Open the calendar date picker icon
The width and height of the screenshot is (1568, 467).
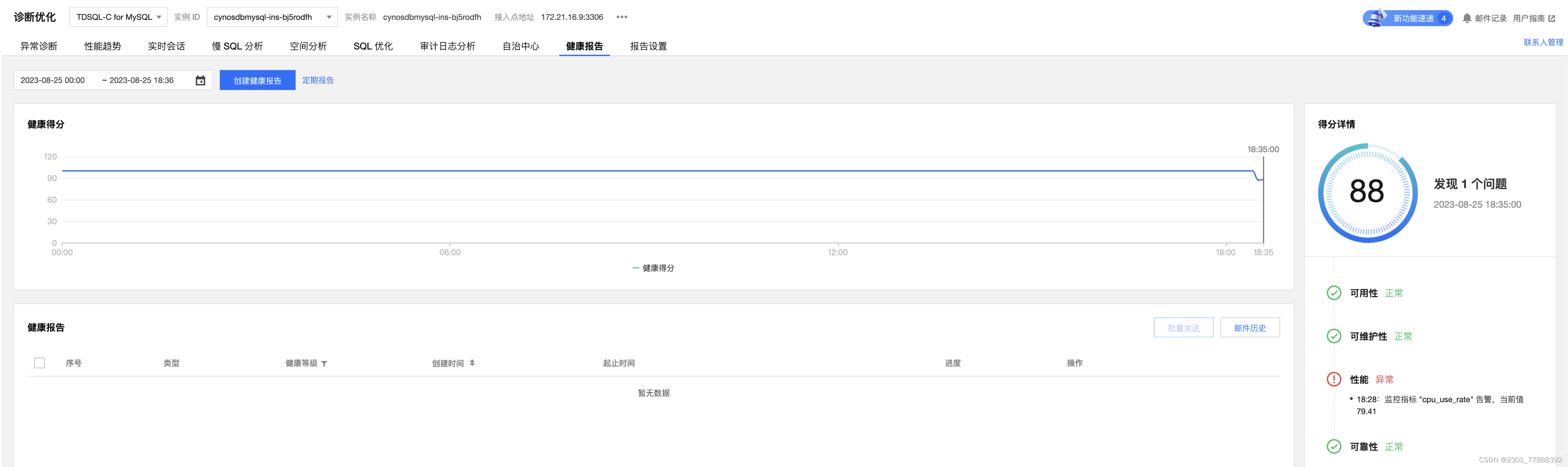coord(200,80)
